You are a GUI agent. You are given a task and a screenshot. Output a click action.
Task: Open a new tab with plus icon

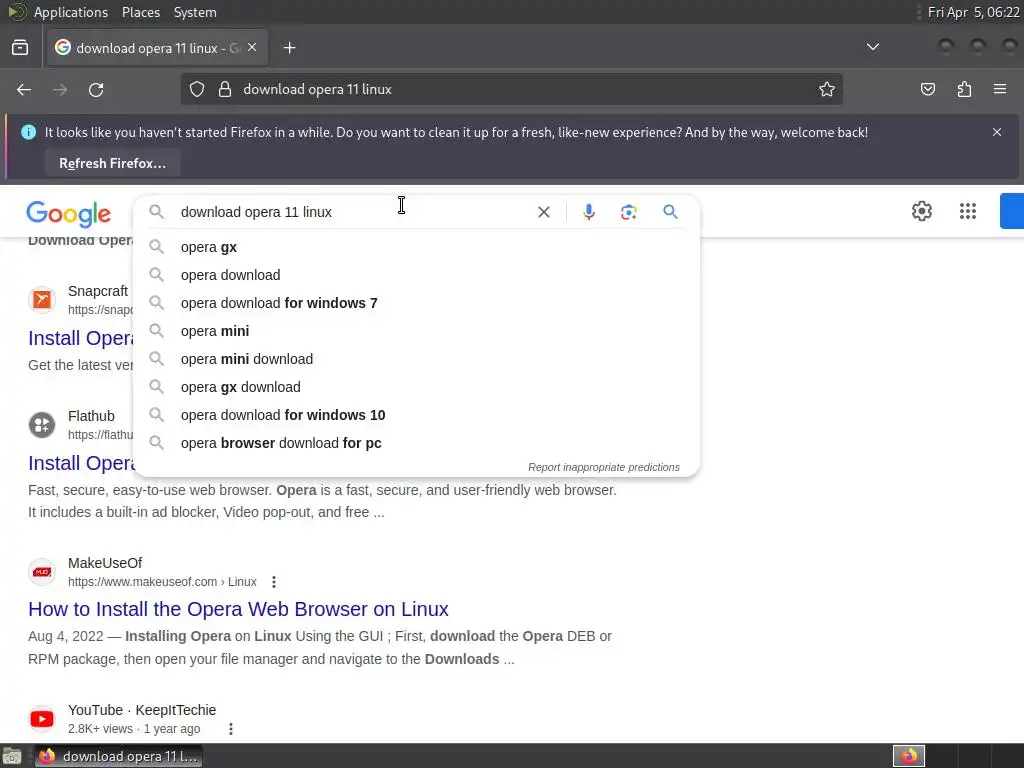pyautogui.click(x=289, y=48)
